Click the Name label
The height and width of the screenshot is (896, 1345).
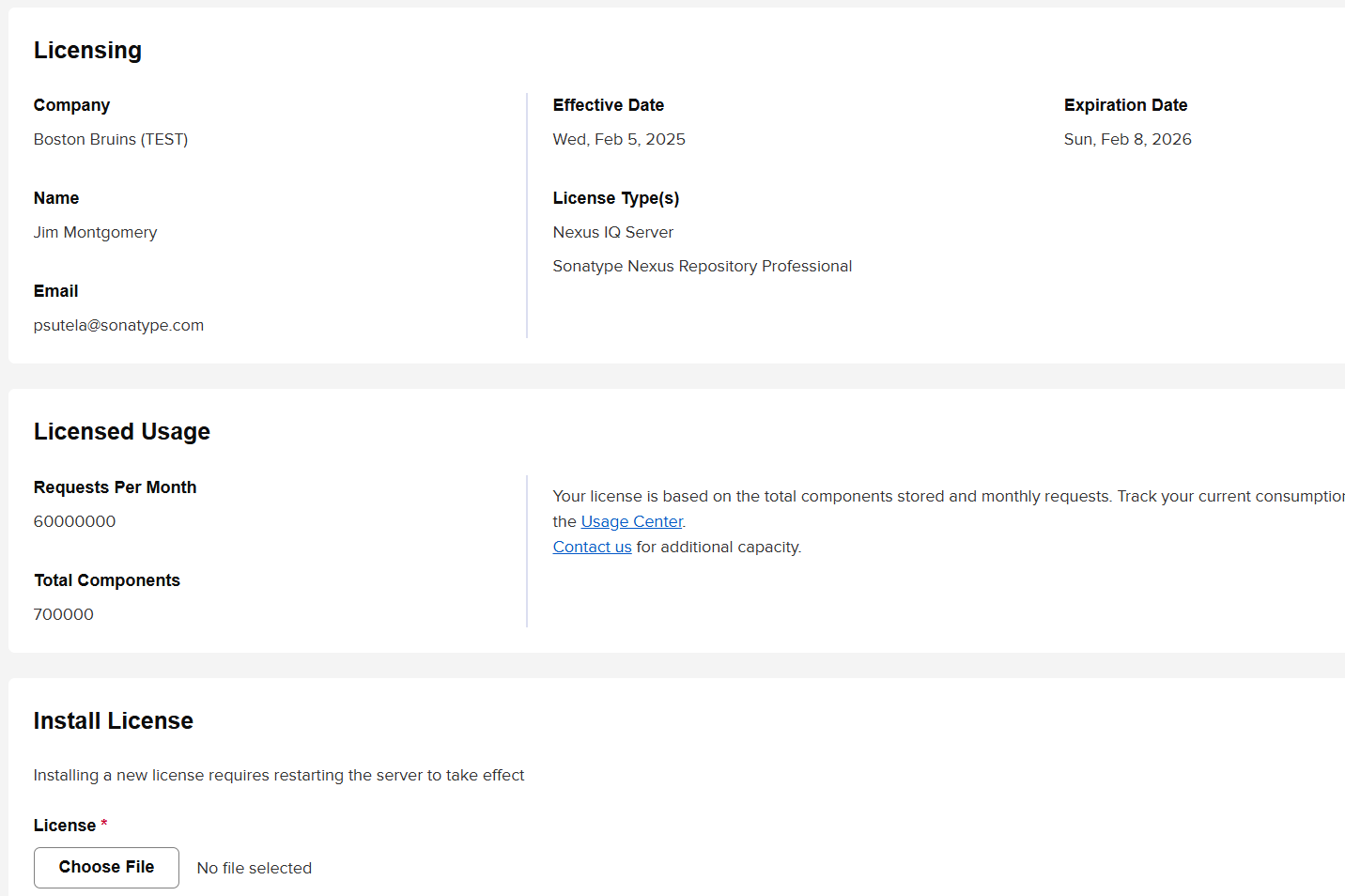55,198
